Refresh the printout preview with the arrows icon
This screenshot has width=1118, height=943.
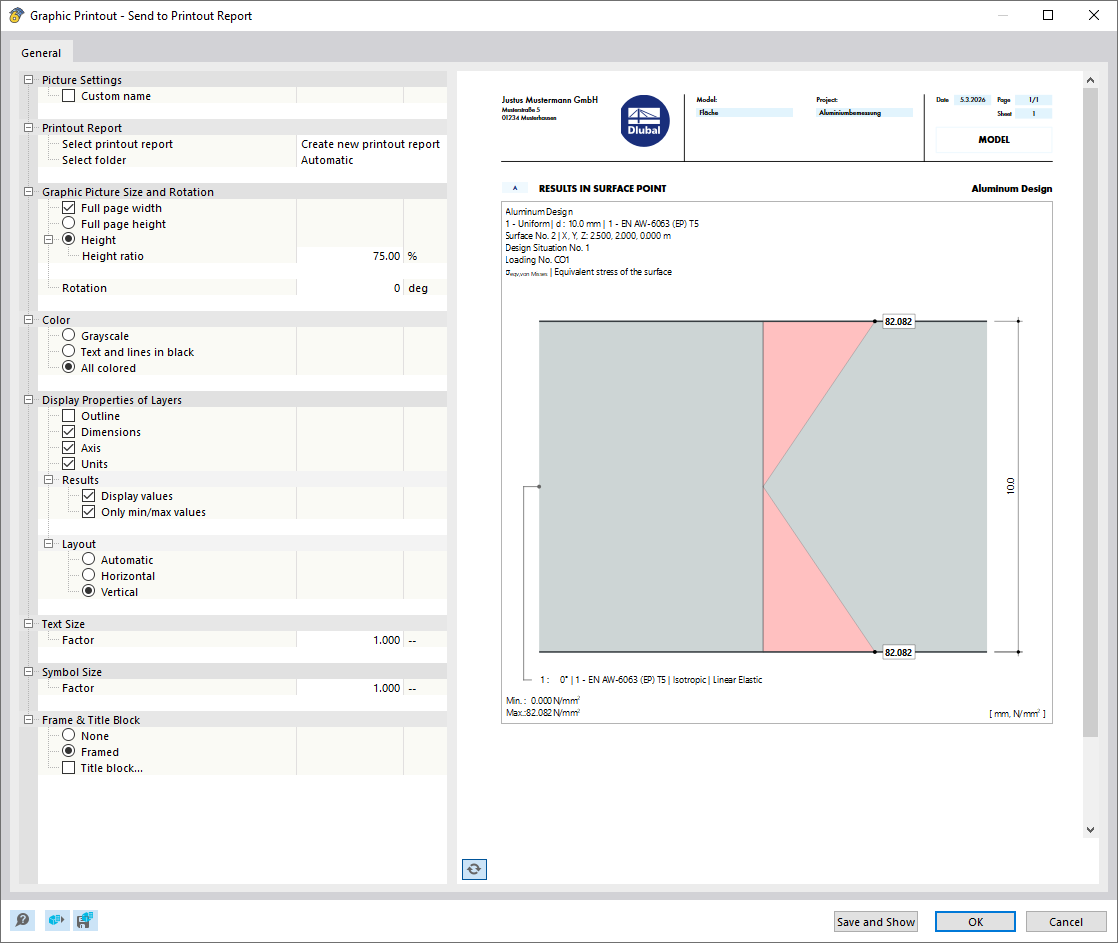point(473,869)
